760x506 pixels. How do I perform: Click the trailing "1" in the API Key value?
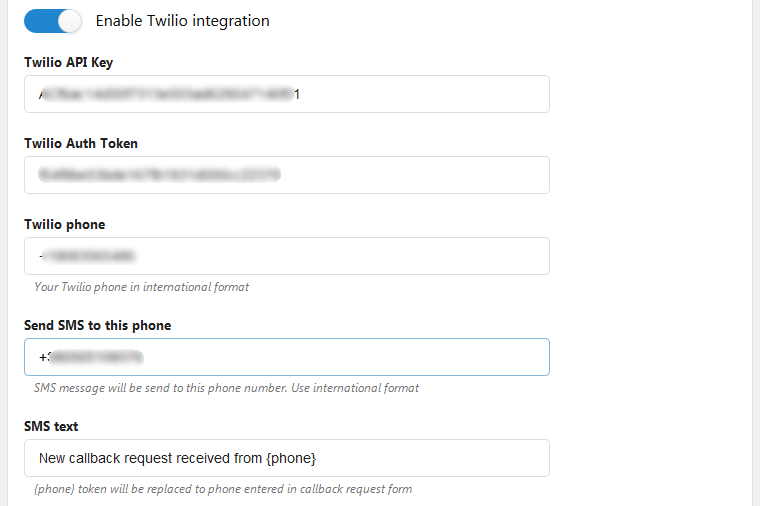tap(296, 94)
